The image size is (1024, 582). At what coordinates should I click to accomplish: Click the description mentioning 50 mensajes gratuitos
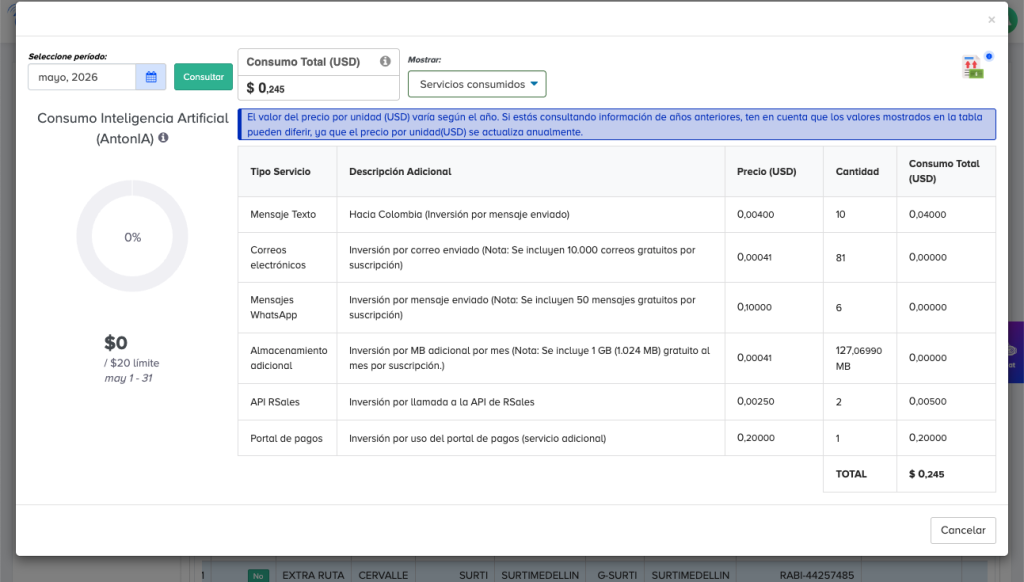click(522, 308)
